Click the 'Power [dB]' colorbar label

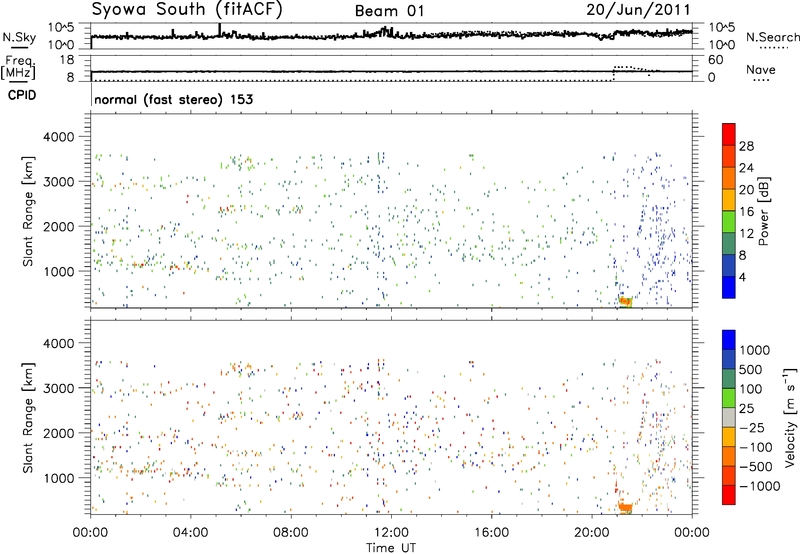[763, 211]
